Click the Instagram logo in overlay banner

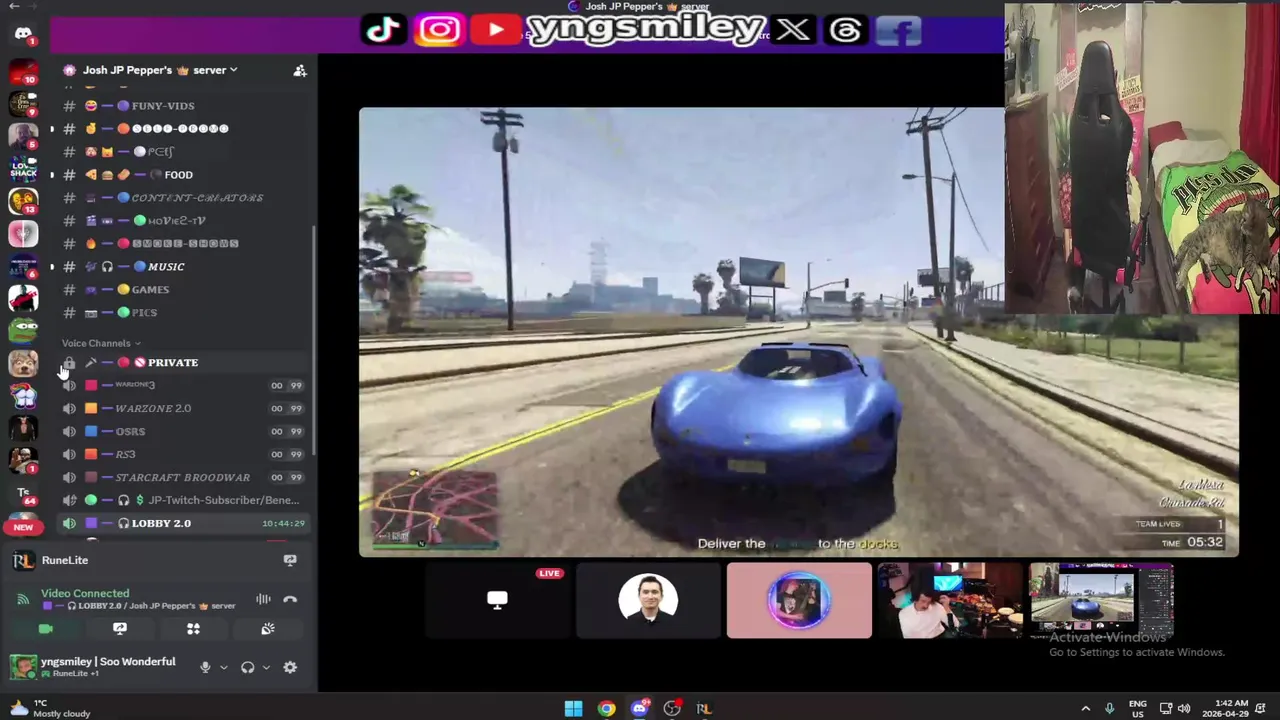439,30
